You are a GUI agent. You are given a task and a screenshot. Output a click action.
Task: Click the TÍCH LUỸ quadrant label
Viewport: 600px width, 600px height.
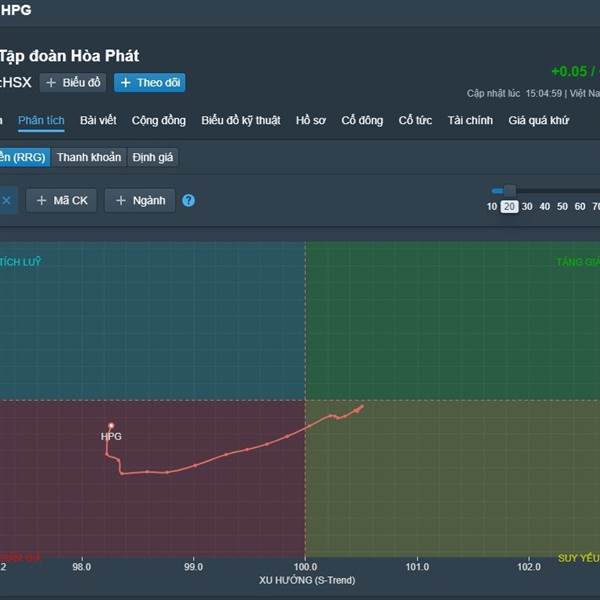(20, 262)
